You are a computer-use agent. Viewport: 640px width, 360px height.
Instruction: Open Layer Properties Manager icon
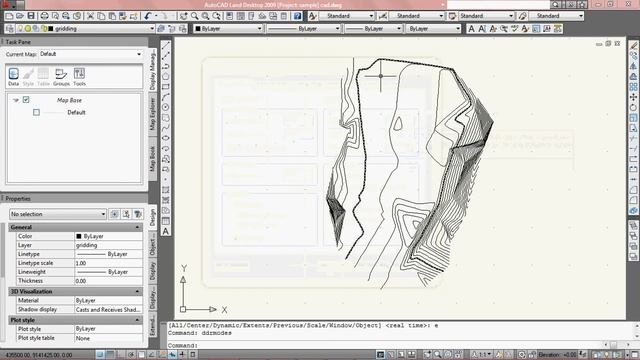point(9,29)
